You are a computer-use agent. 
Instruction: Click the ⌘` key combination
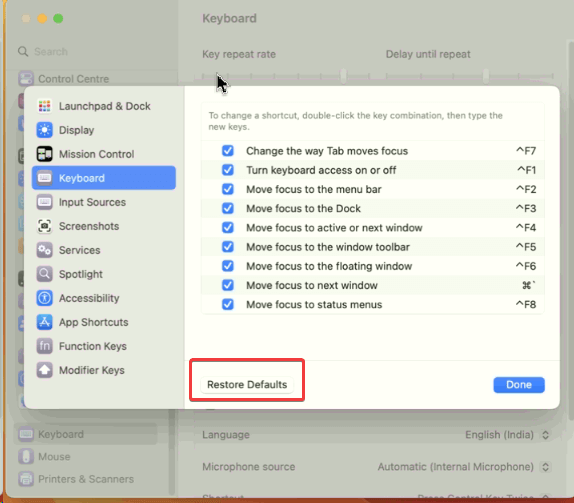[x=529, y=285]
